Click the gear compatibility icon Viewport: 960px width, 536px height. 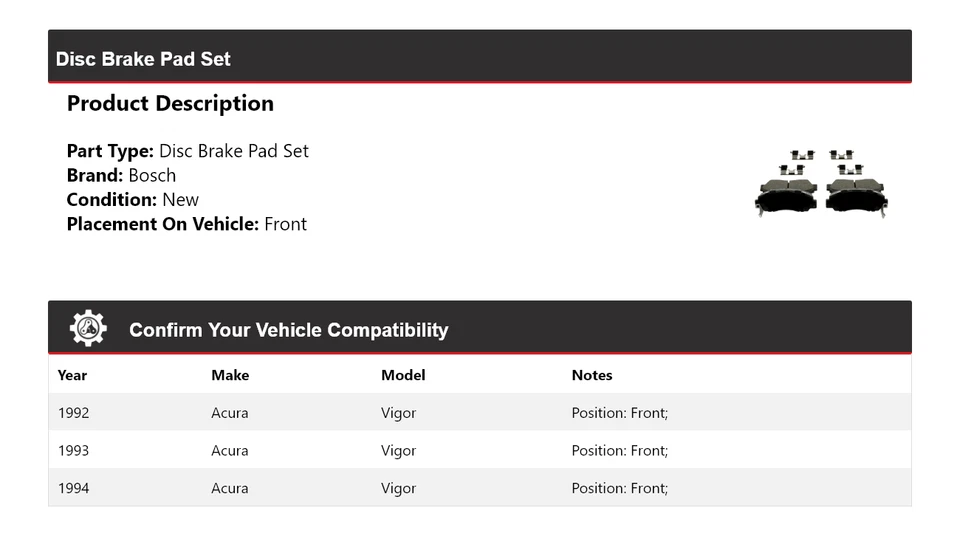tap(88, 329)
